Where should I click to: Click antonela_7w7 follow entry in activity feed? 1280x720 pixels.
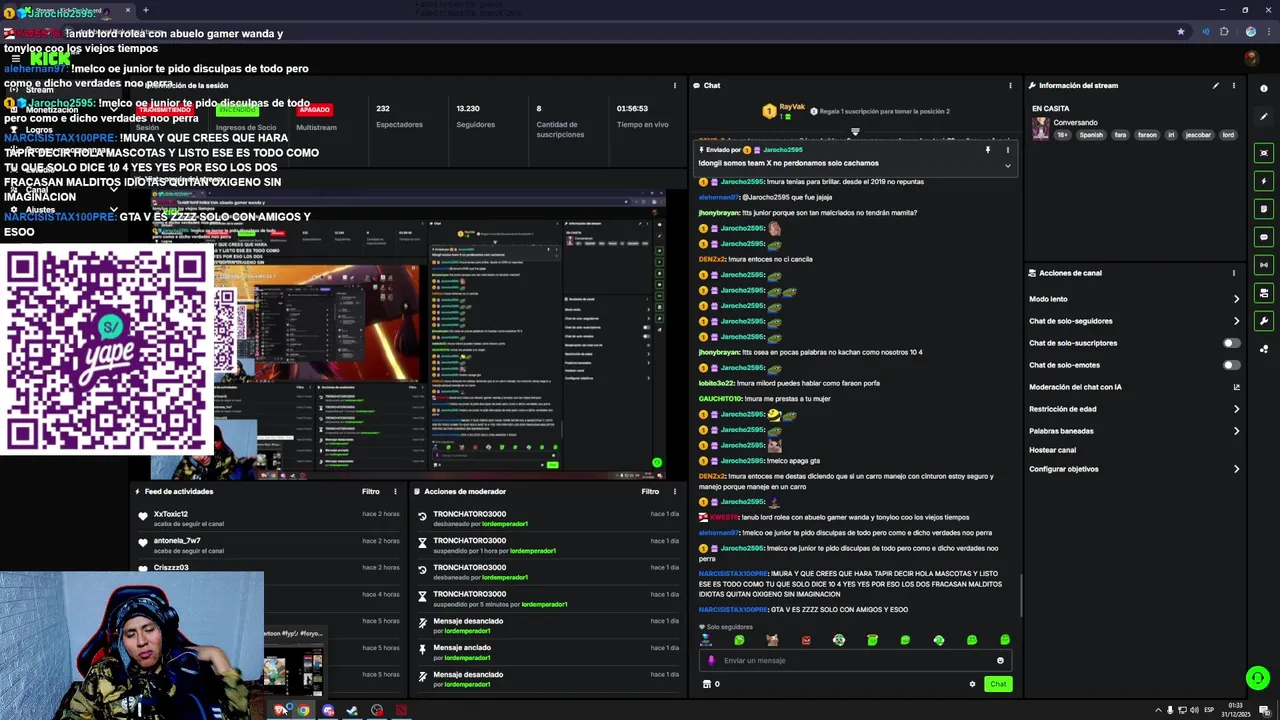coord(270,545)
